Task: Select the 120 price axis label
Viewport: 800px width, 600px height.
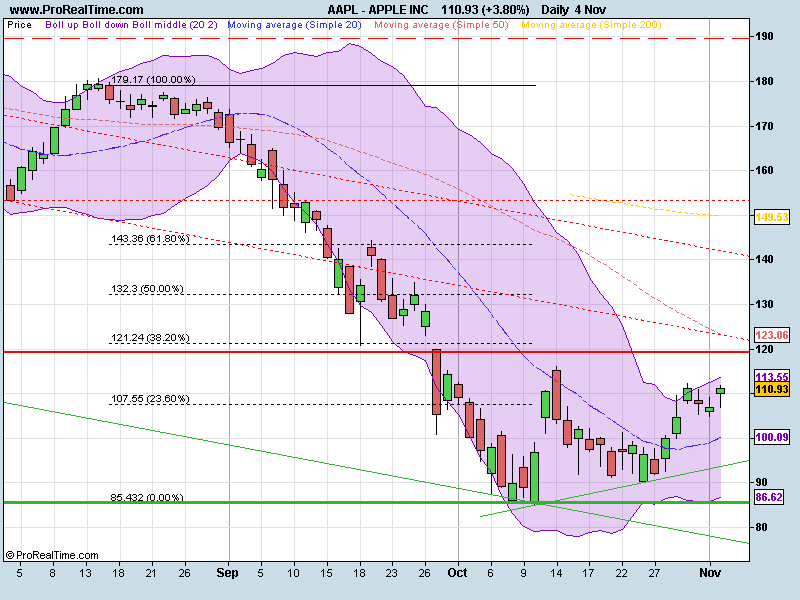Action: (765, 349)
